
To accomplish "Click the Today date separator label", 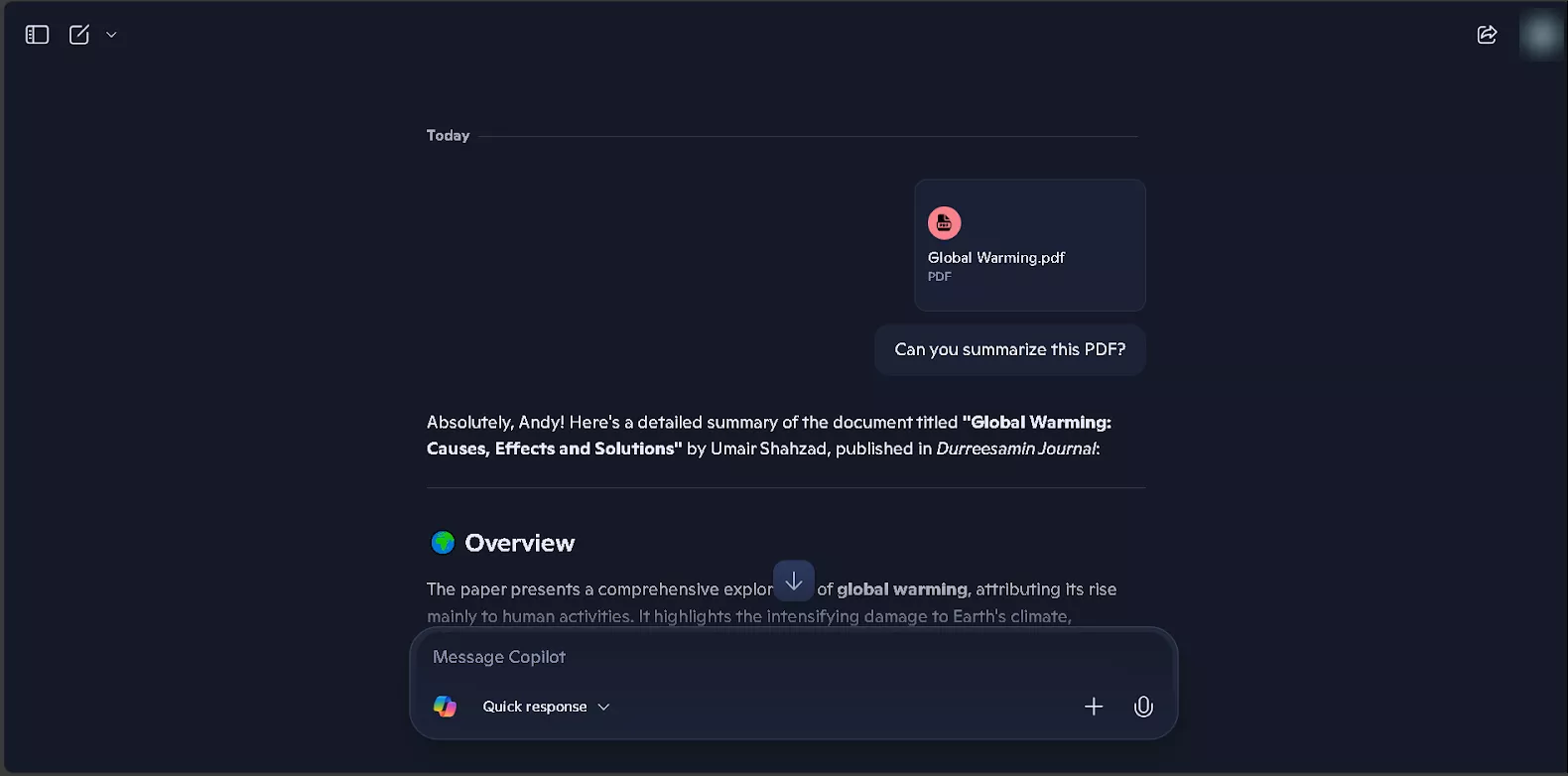I will coord(448,136).
